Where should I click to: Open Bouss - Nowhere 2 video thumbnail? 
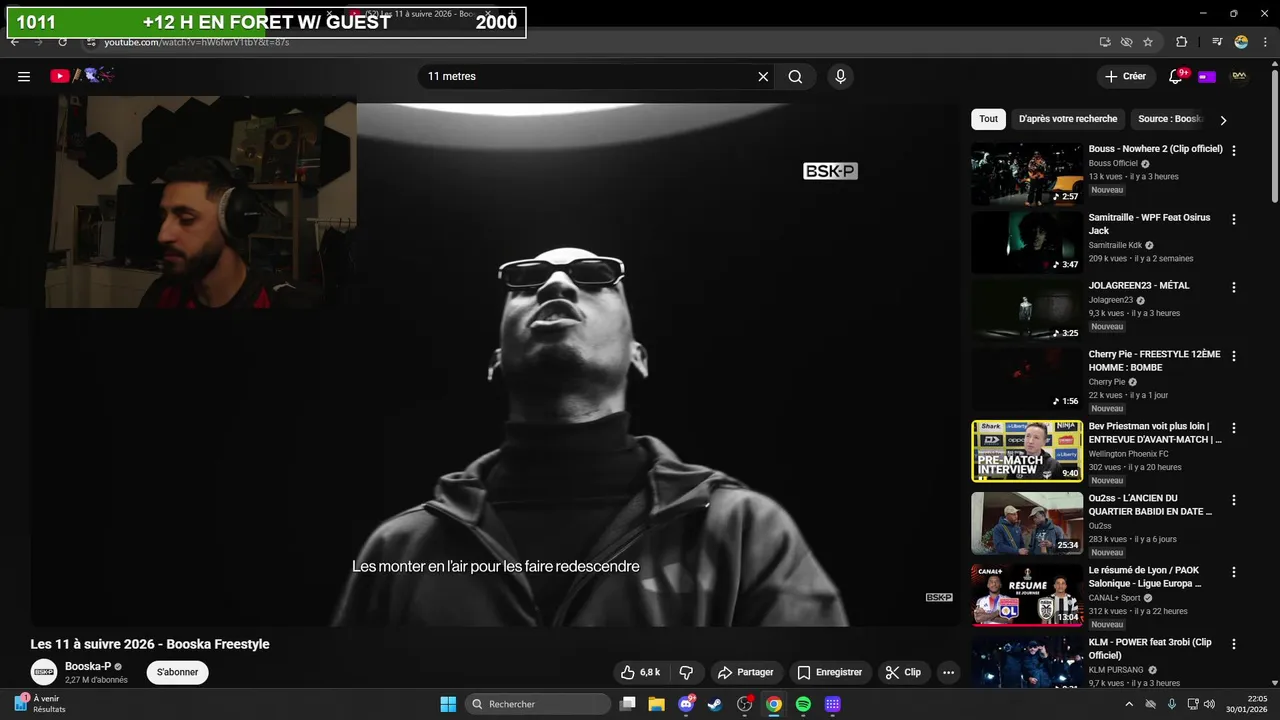pos(1027,174)
